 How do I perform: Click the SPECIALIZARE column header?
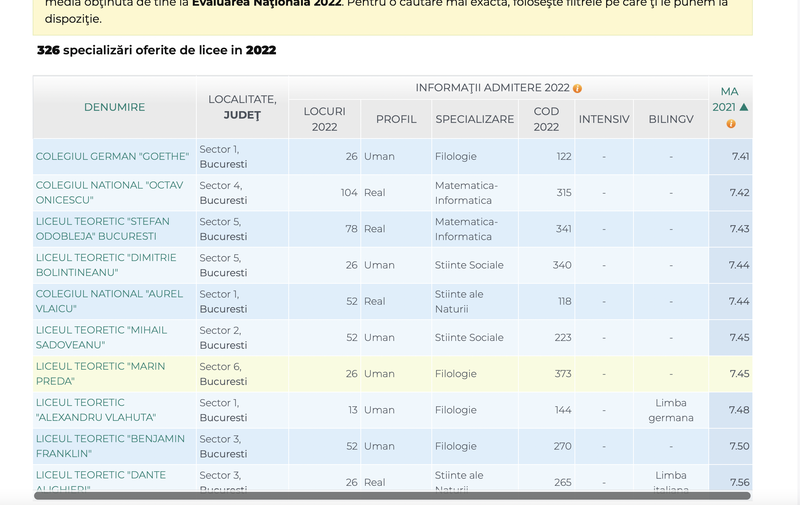[474, 119]
